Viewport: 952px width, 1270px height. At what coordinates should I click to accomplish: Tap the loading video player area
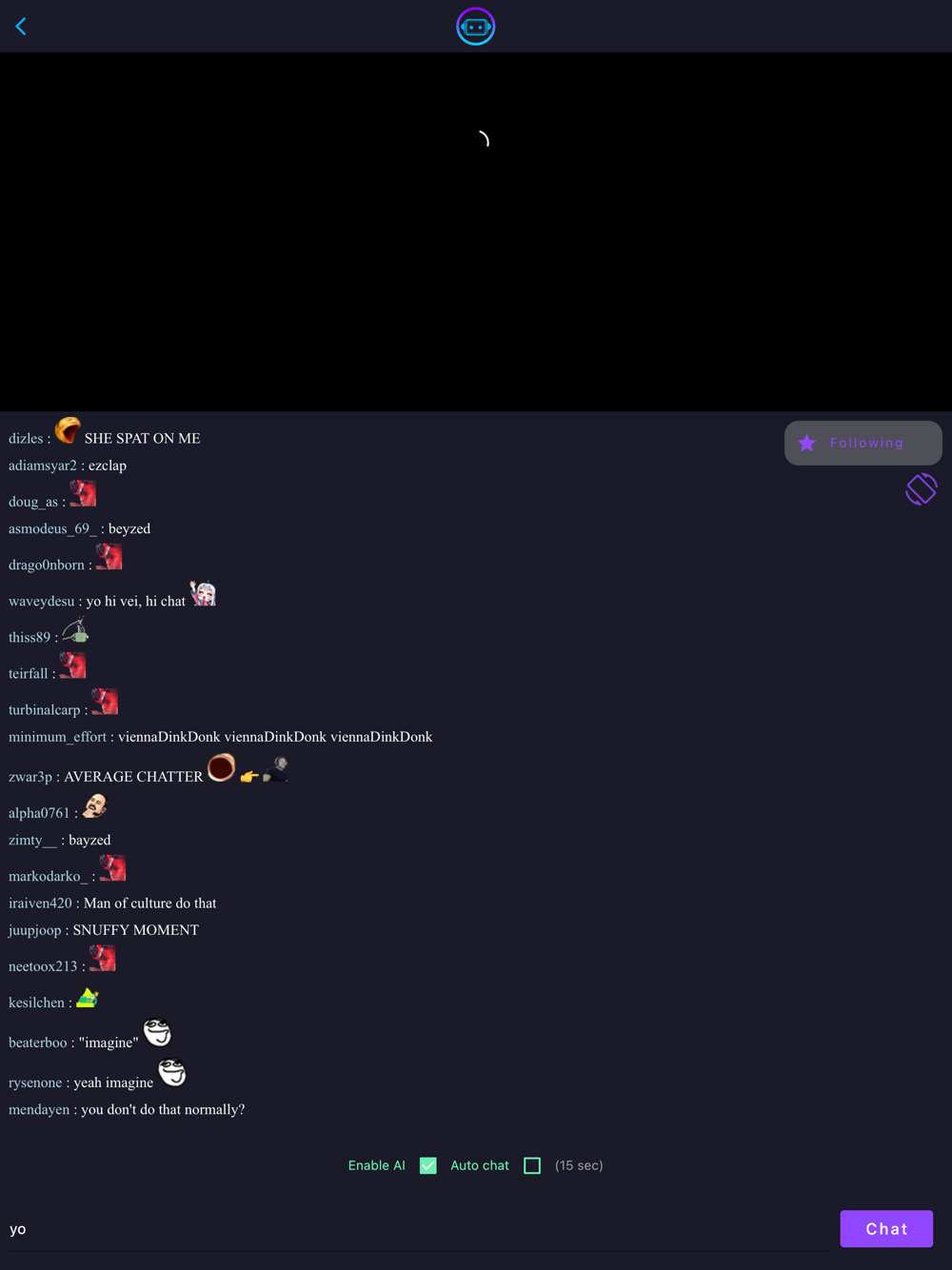[x=476, y=231]
